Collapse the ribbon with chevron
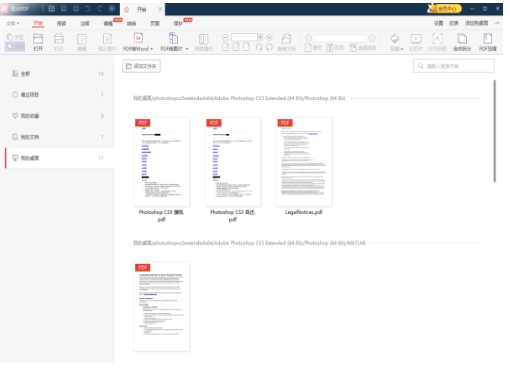The image size is (510, 375). (x=497, y=23)
